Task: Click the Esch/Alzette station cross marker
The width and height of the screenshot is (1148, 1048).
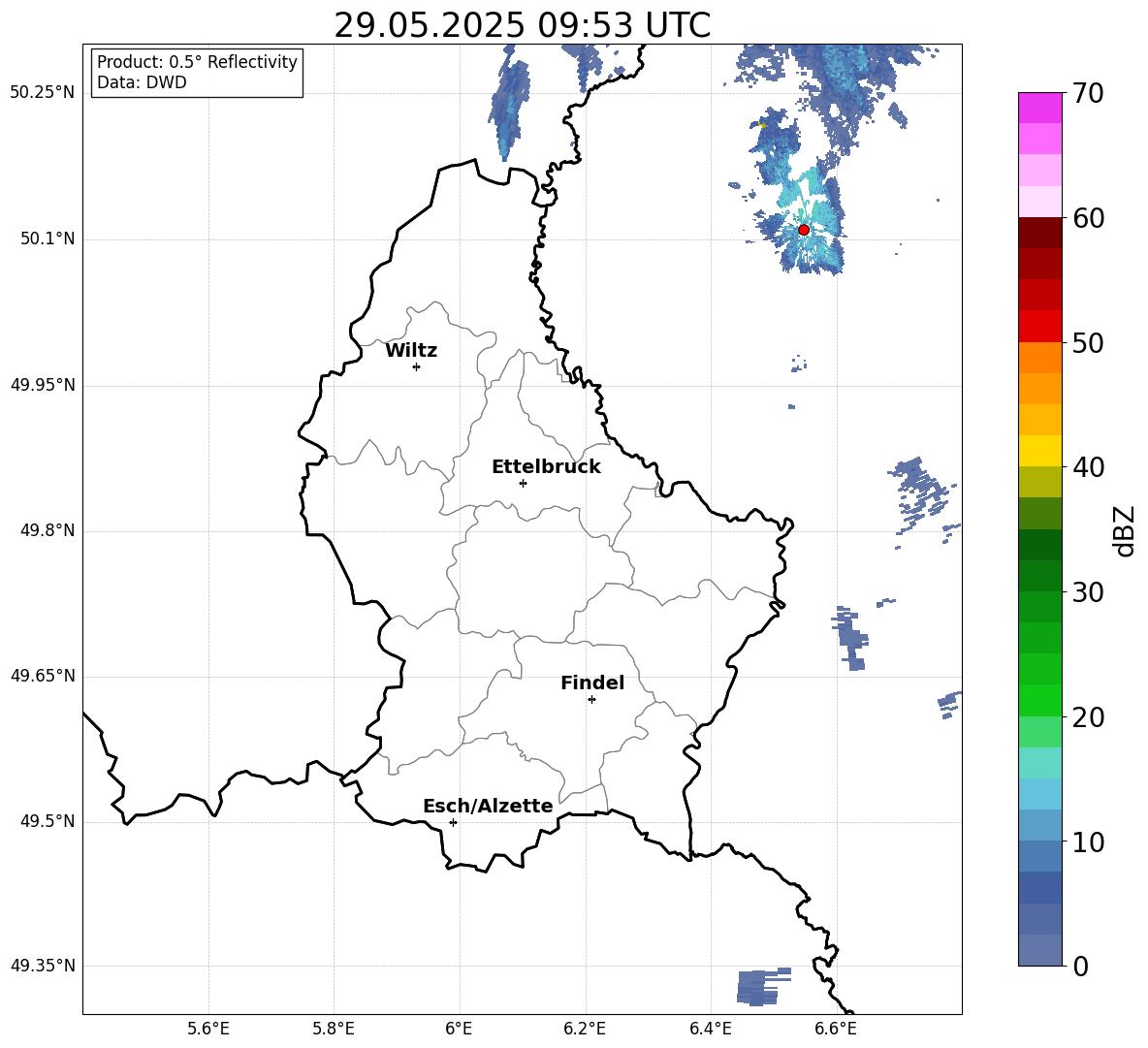Action: pos(453,822)
